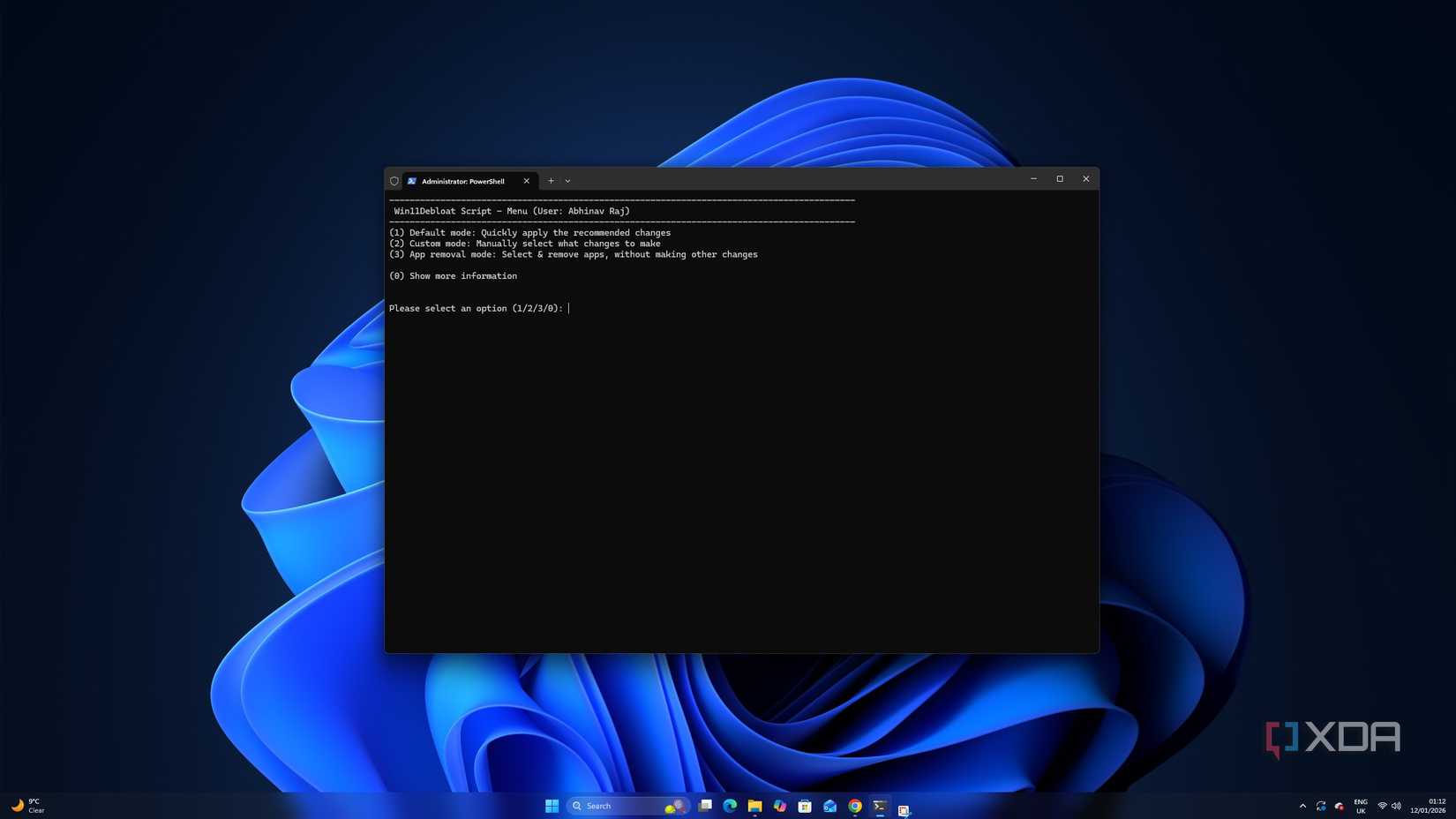This screenshot has height=819, width=1456.
Task: Maximize the PowerShell terminal window
Action: pos(1060,179)
